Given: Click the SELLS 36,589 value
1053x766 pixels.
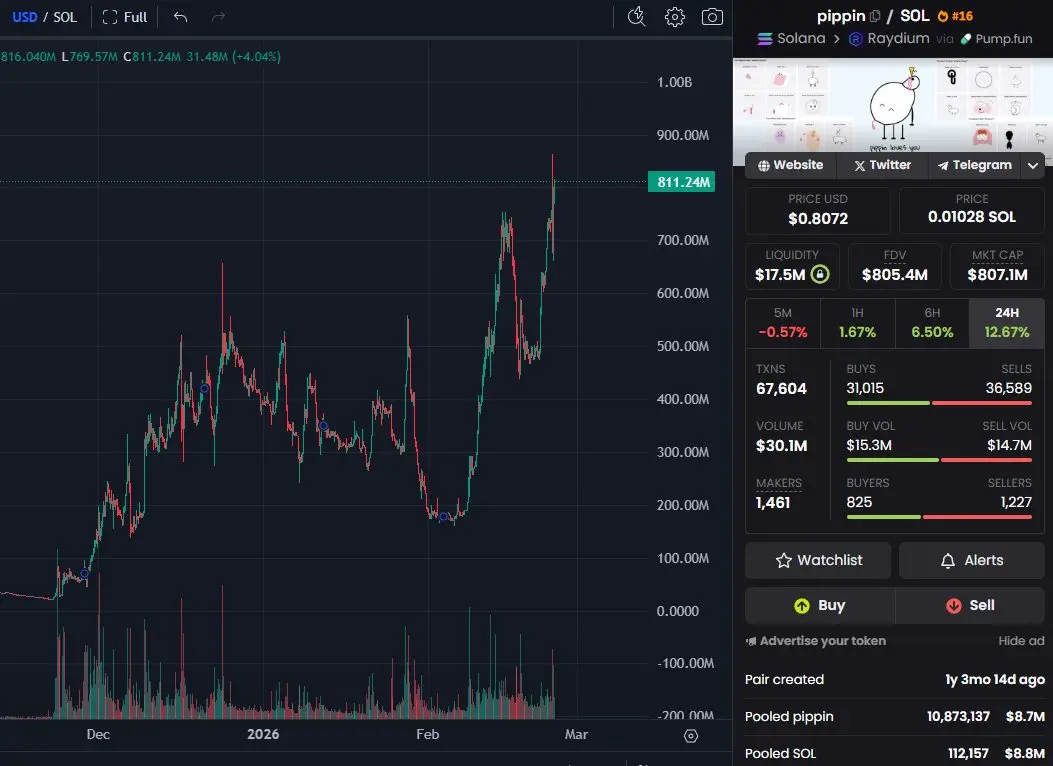Looking at the screenshot, I should (x=1008, y=388).
